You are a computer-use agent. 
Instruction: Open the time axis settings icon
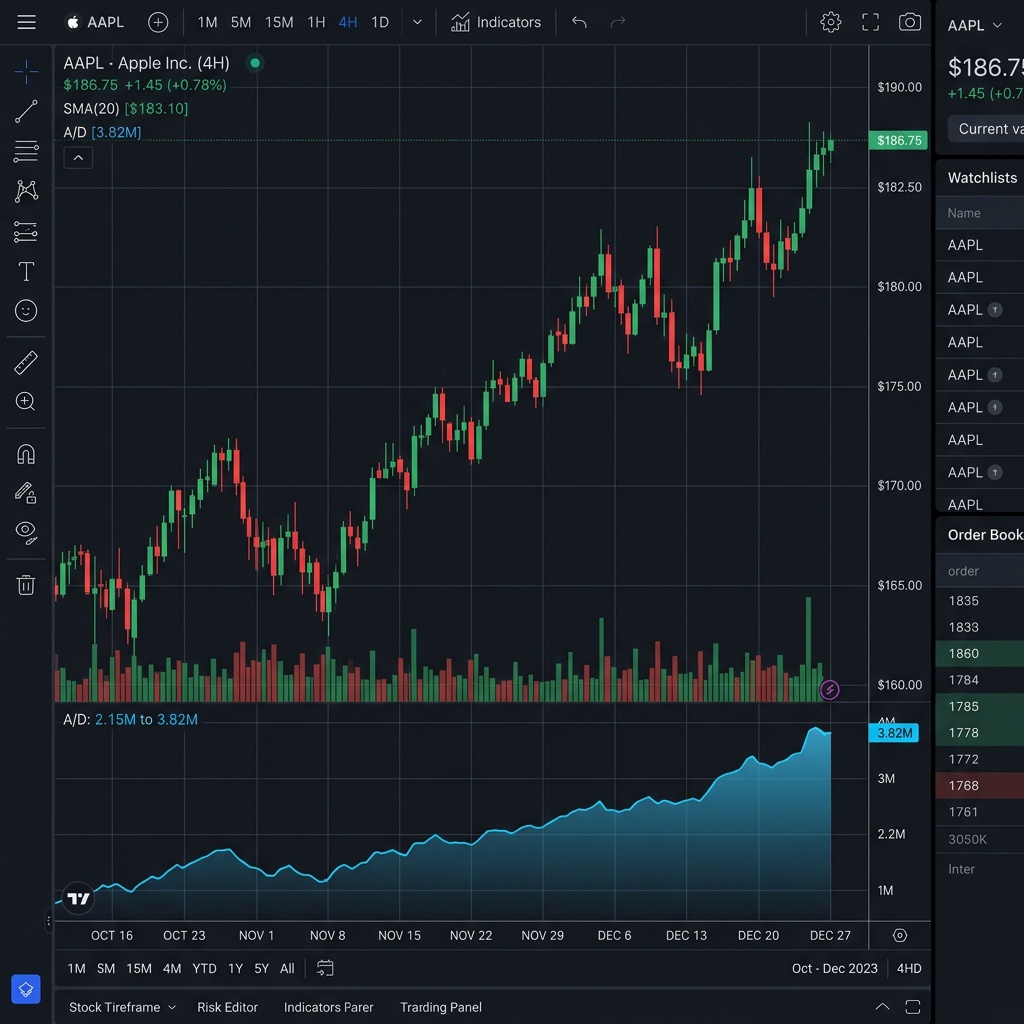(900, 935)
